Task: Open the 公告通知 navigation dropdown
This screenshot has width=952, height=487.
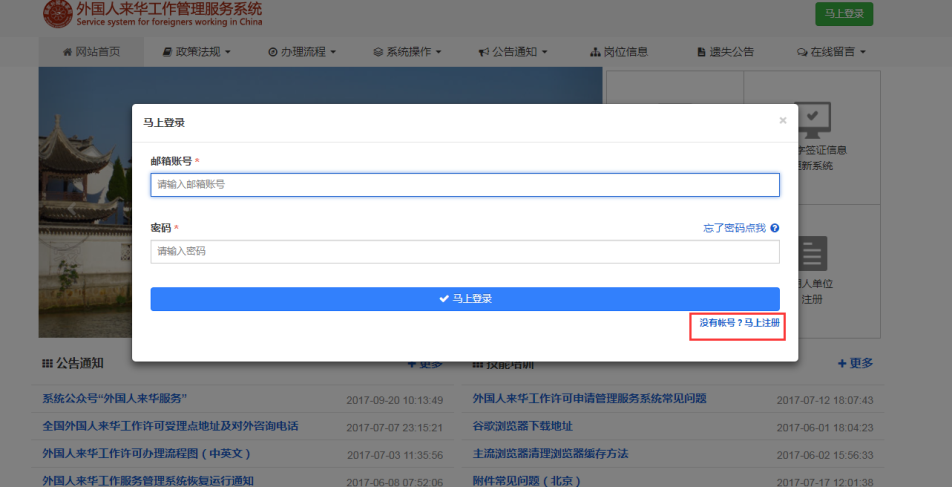Action: pos(514,52)
